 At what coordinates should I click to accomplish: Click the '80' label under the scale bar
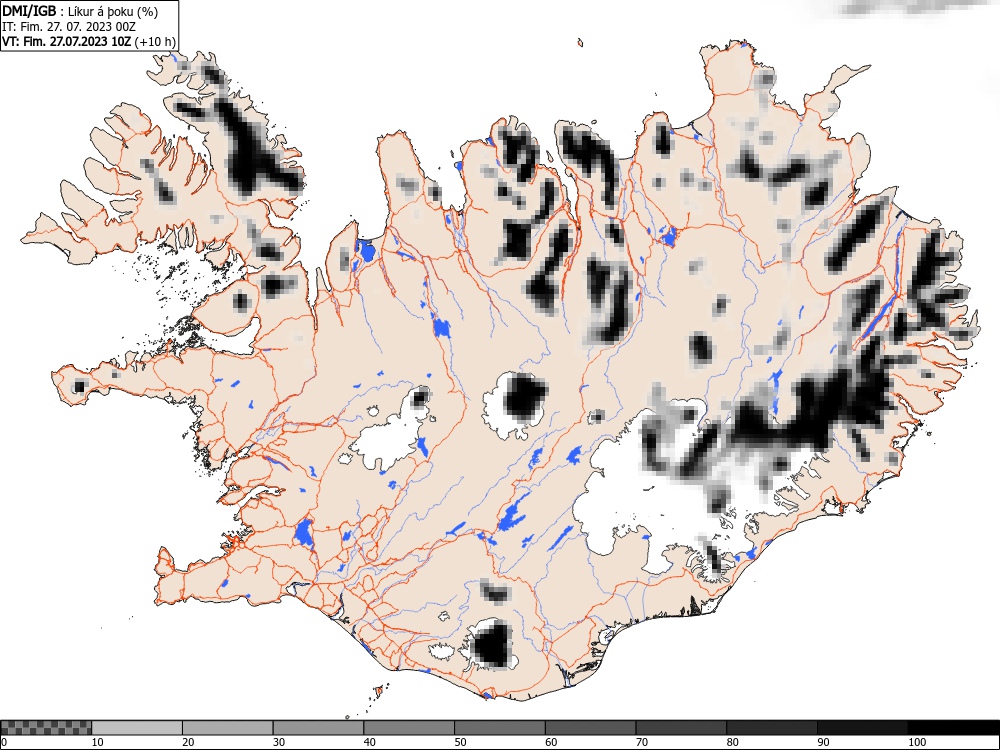coord(732,742)
